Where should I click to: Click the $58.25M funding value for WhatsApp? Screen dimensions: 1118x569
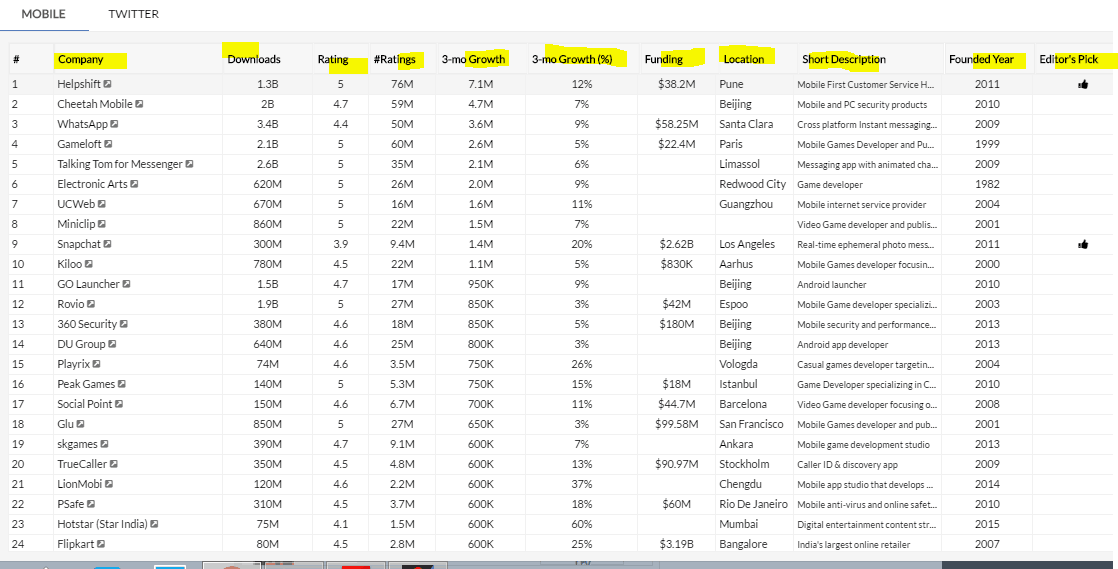[677, 124]
